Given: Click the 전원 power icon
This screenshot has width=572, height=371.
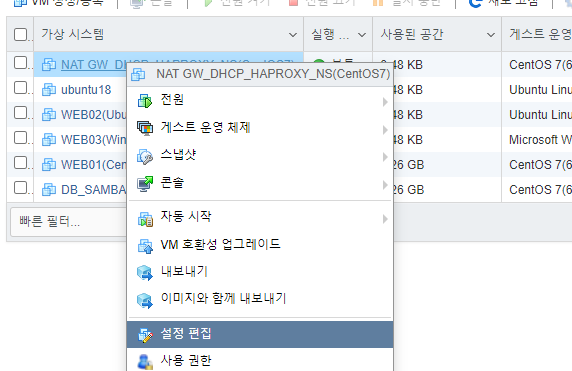Looking at the screenshot, I should tap(145, 101).
